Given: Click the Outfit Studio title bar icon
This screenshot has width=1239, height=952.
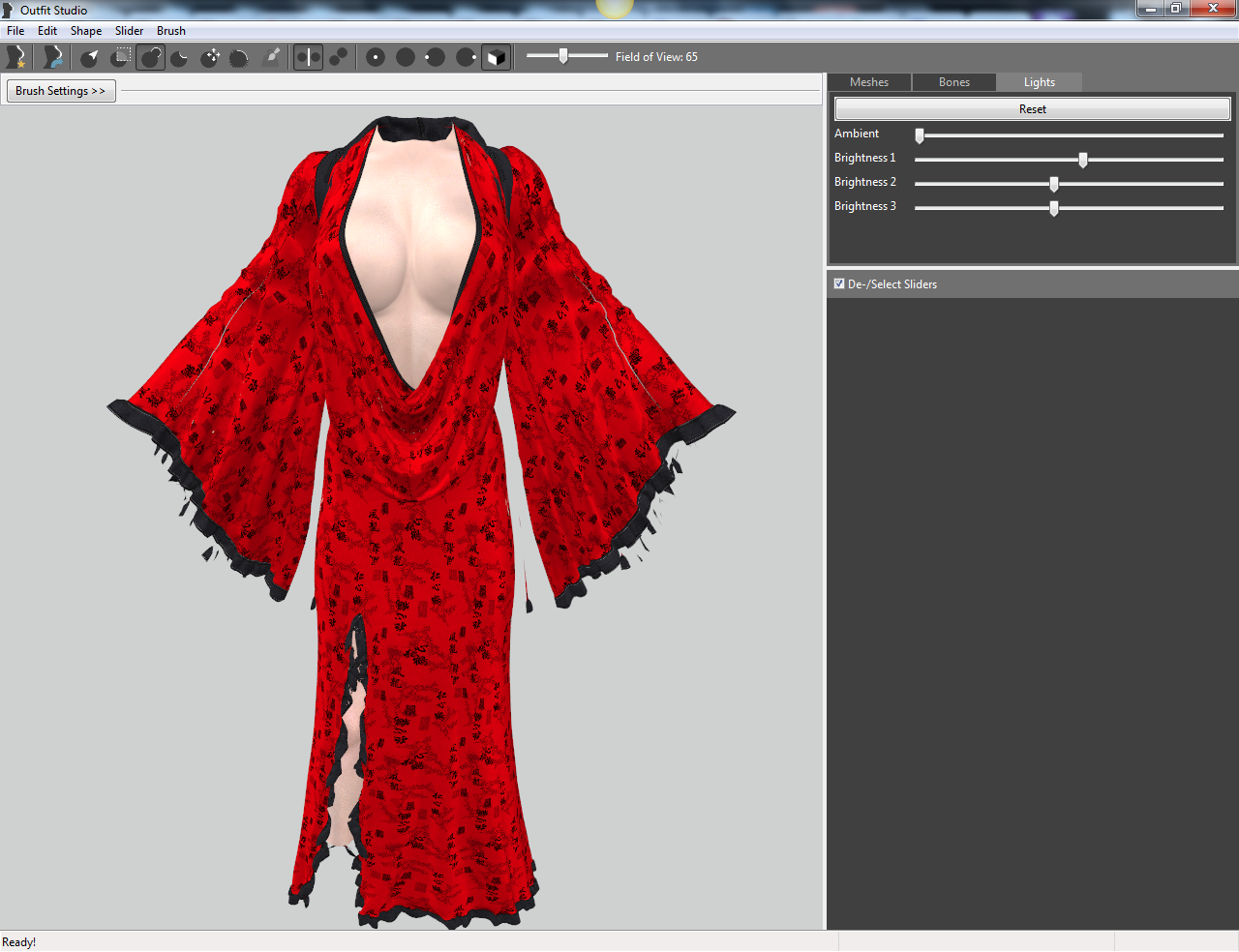Looking at the screenshot, I should (x=9, y=10).
